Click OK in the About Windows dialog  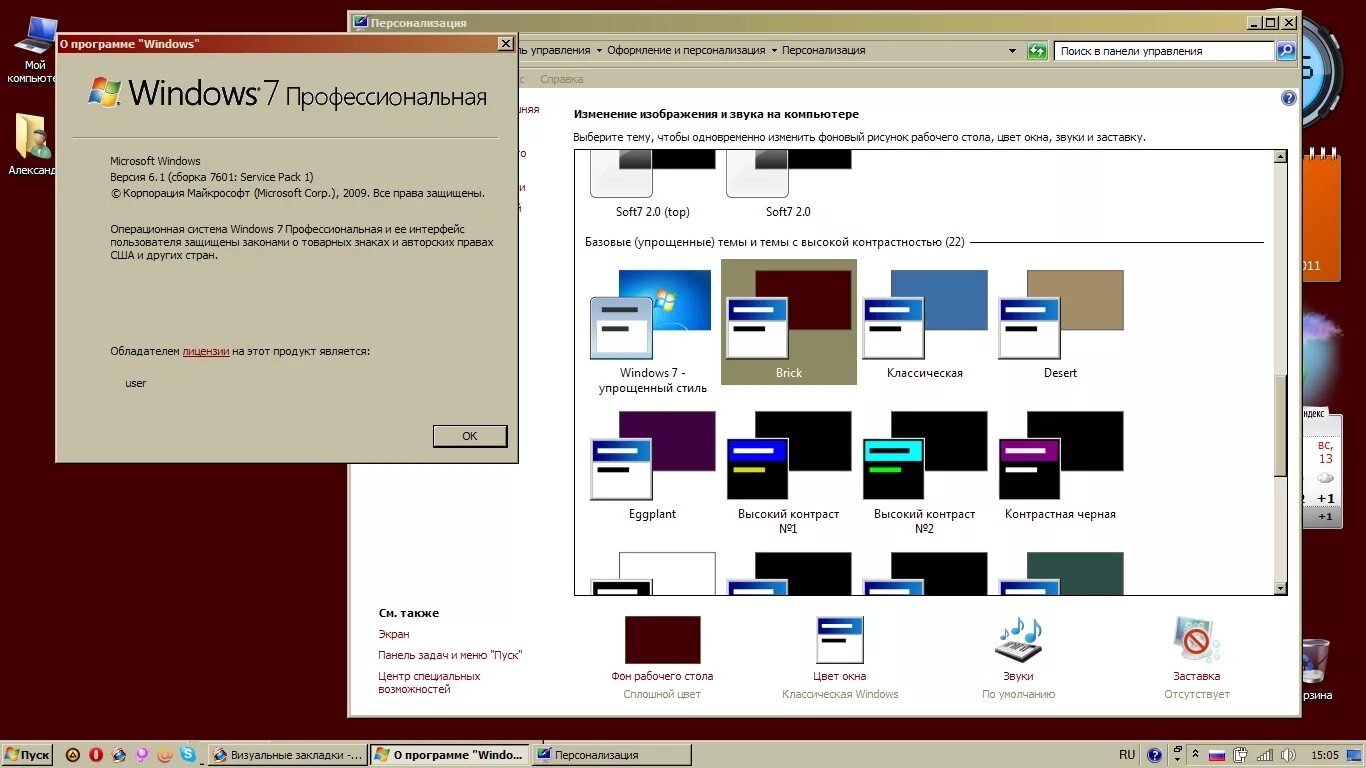(x=470, y=436)
